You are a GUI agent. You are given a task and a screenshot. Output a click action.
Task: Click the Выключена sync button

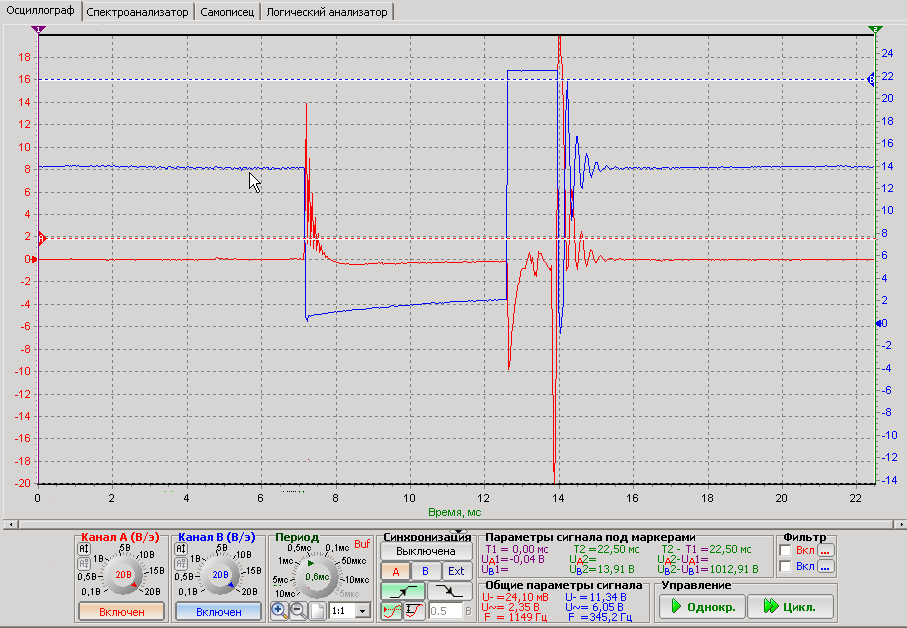426,552
